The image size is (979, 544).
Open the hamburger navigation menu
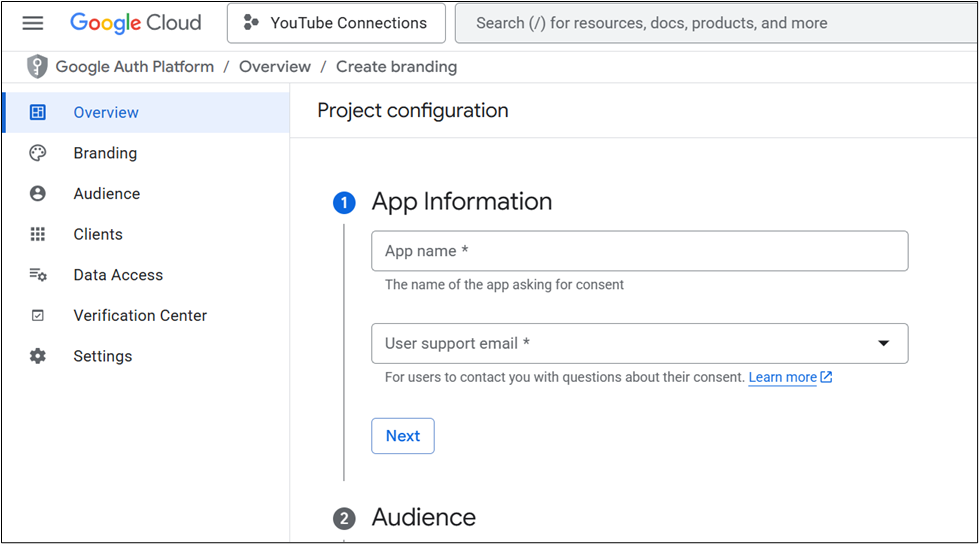tap(33, 23)
